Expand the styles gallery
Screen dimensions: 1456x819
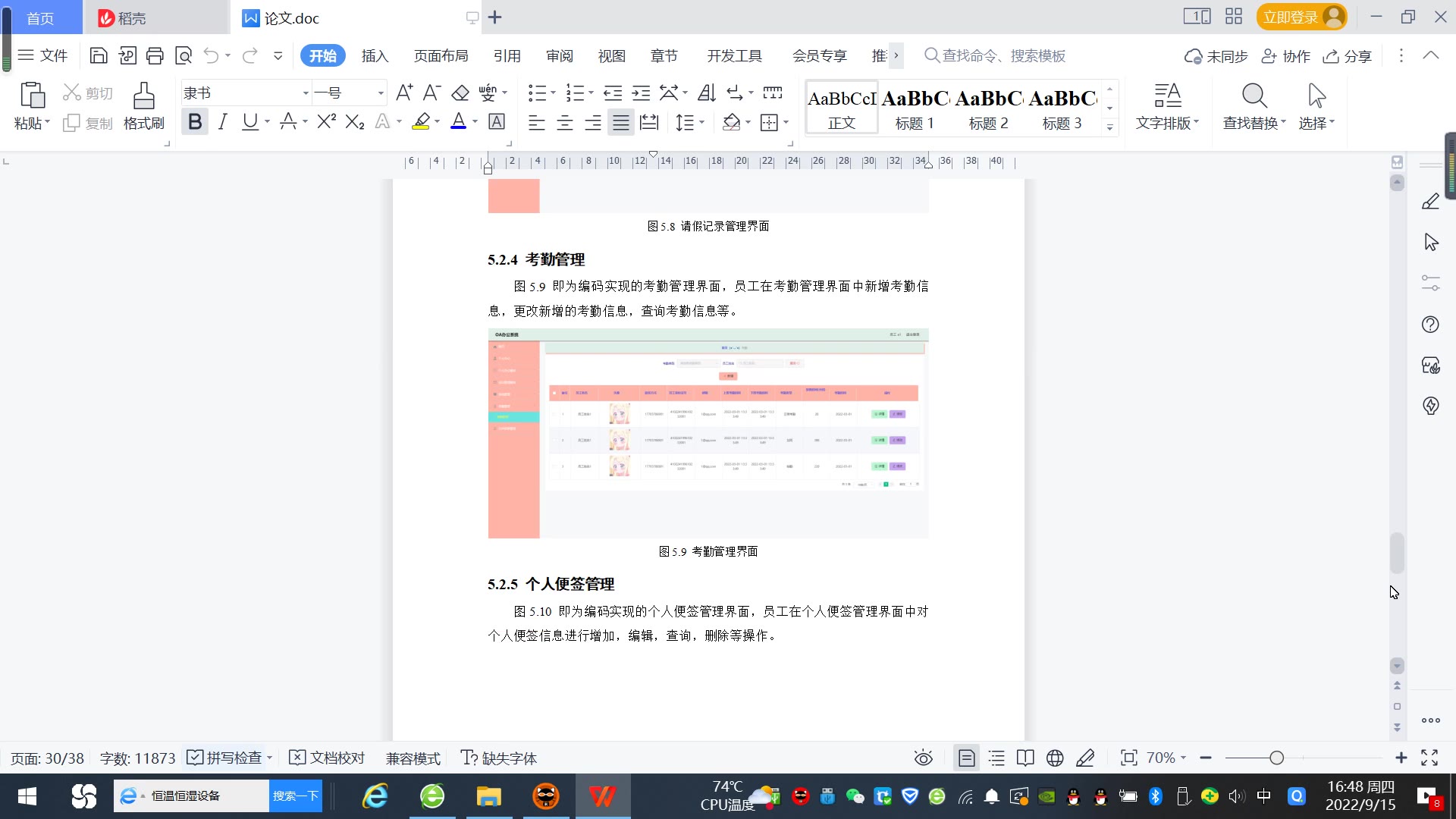click(1109, 127)
